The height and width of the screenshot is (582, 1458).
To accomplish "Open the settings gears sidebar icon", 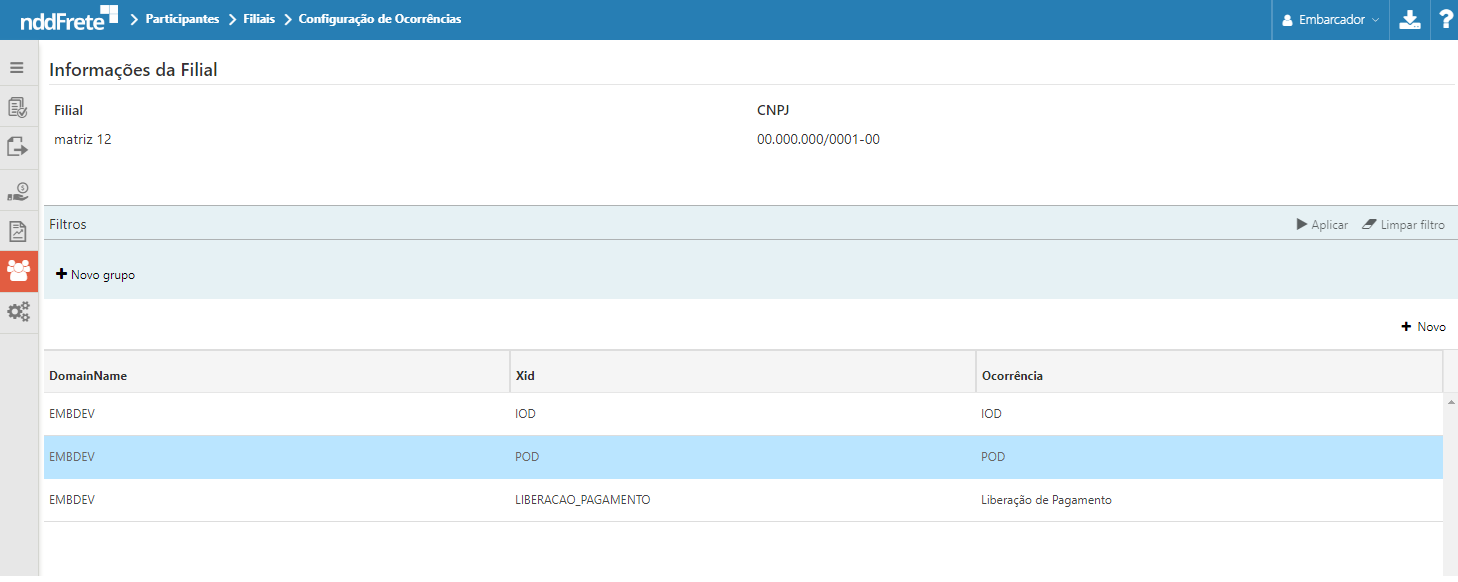I will (18, 312).
